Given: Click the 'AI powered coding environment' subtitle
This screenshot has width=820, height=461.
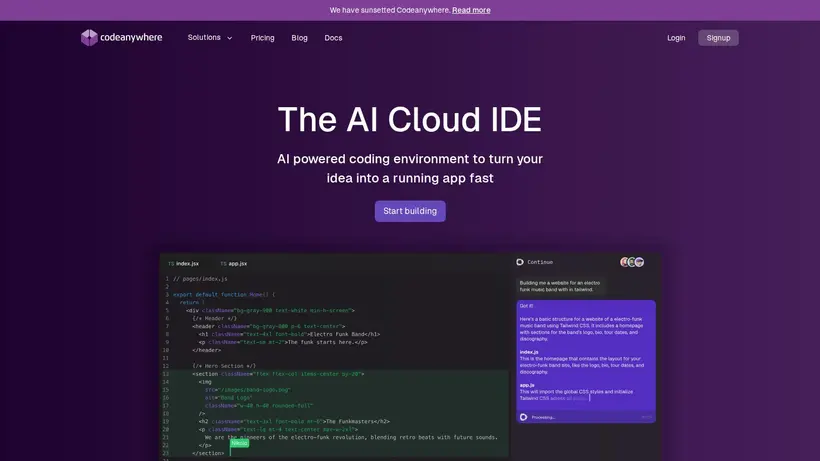Looking at the screenshot, I should tap(410, 168).
